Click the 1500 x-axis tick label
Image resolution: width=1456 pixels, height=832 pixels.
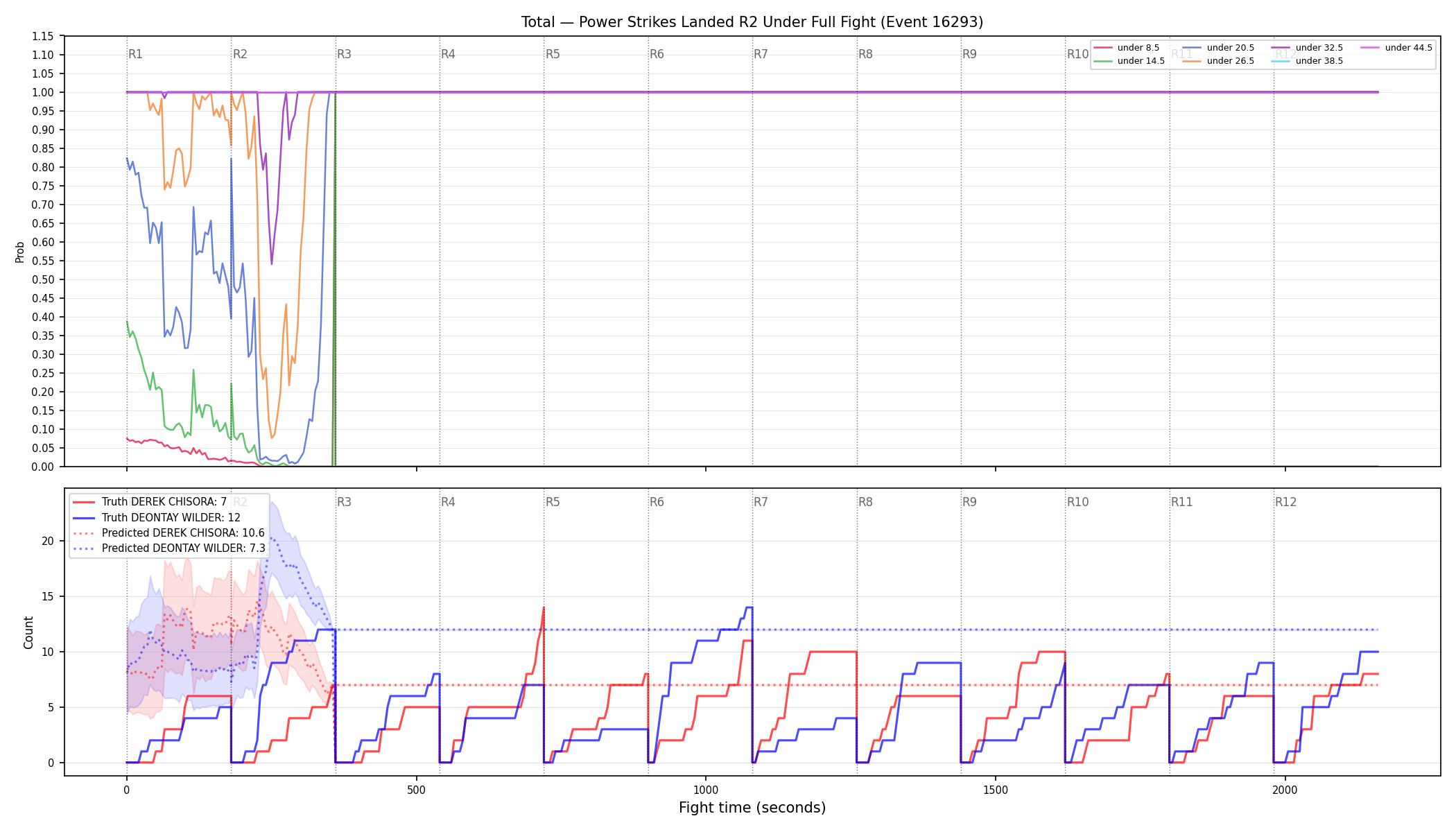pyautogui.click(x=996, y=790)
